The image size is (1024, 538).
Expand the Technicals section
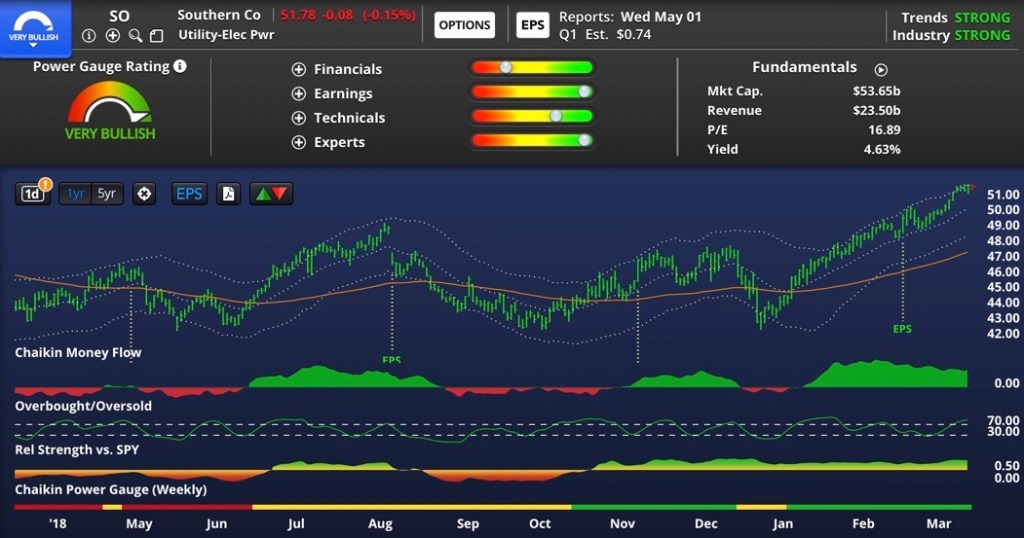click(298, 118)
